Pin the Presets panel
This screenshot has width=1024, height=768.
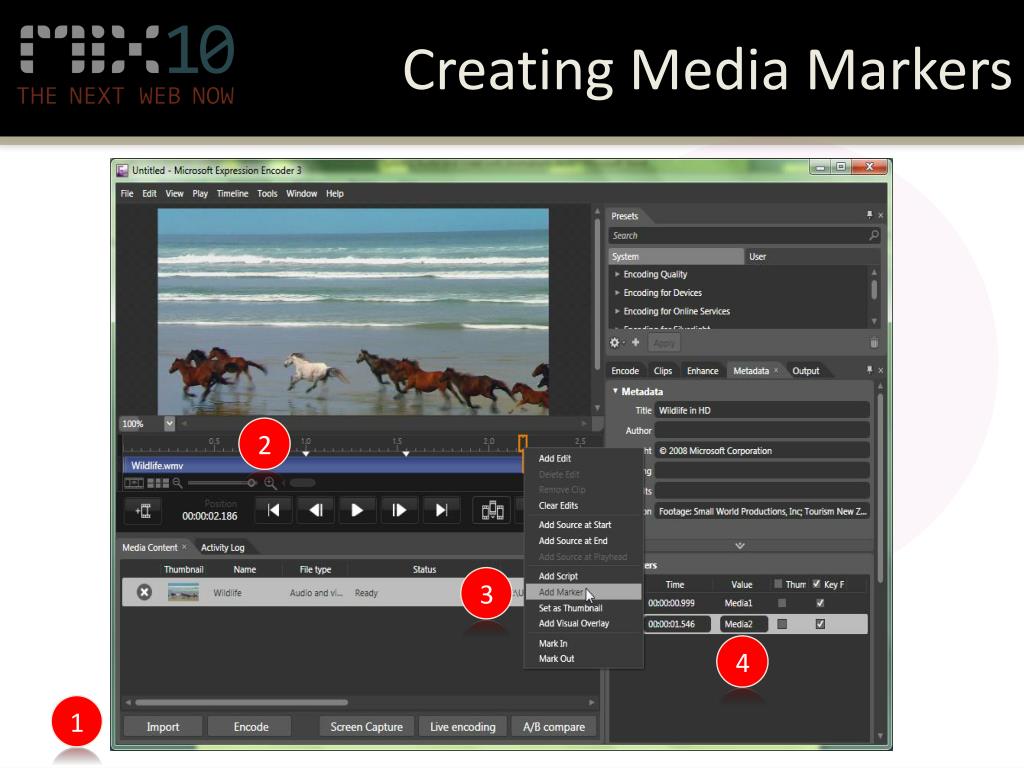tap(869, 215)
